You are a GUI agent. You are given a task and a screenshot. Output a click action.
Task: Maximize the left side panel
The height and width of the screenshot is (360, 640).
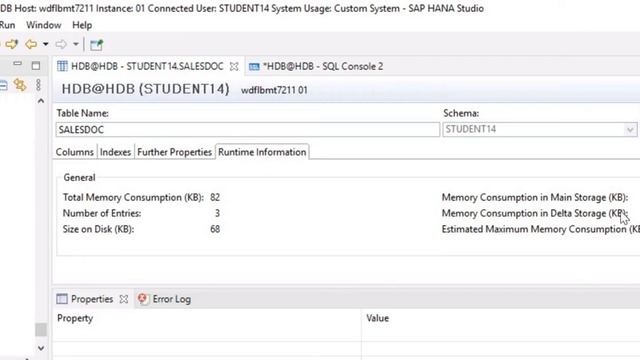click(36, 65)
